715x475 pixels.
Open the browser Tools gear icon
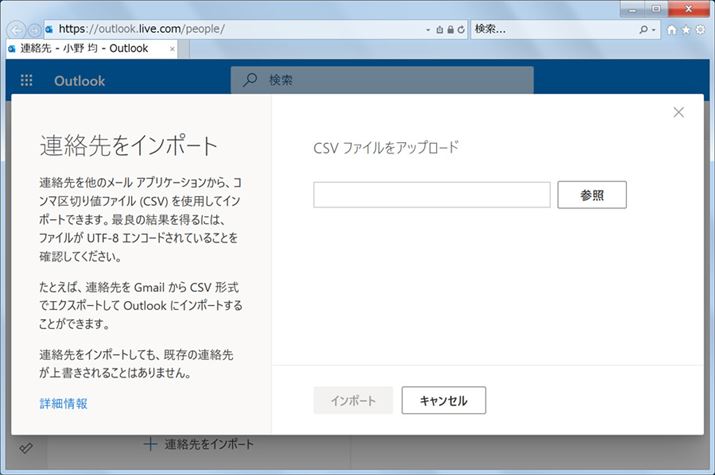[x=700, y=30]
